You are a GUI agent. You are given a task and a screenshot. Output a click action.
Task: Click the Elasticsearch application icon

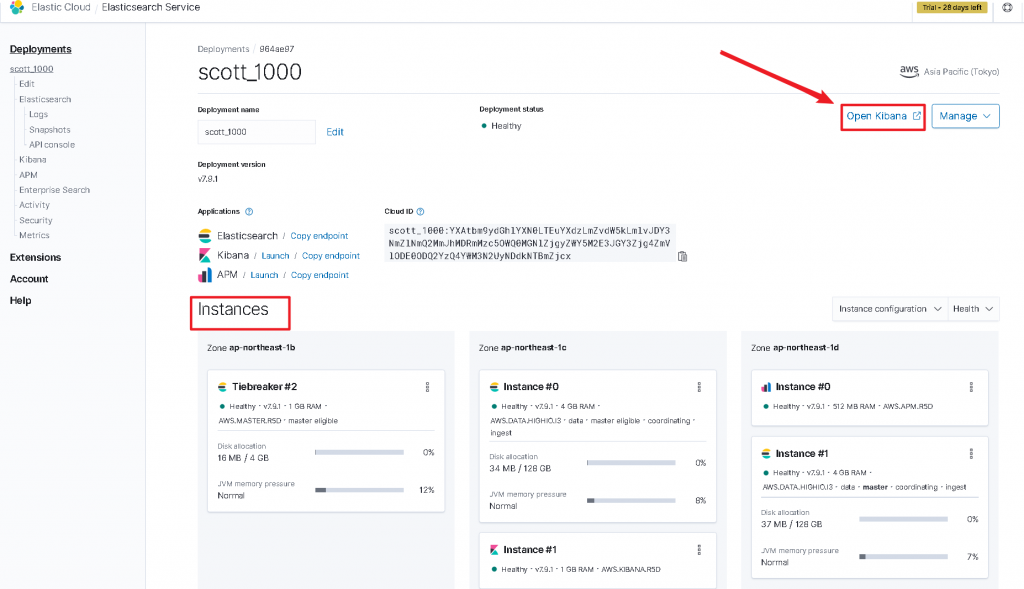point(205,236)
